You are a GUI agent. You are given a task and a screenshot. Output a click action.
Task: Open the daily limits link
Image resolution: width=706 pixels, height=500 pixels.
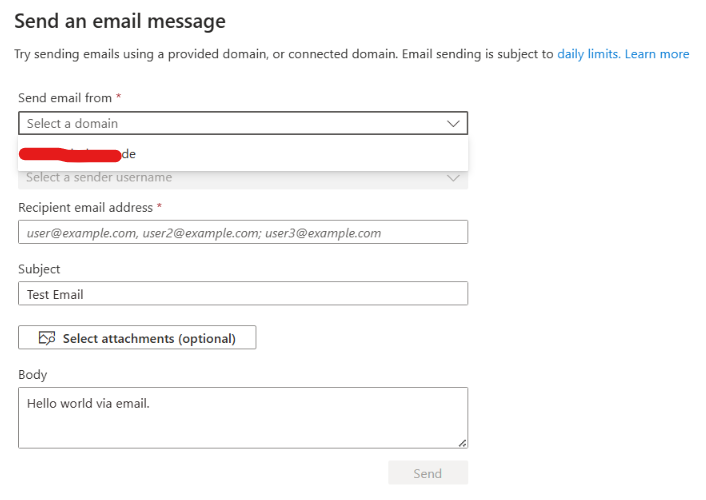589,54
